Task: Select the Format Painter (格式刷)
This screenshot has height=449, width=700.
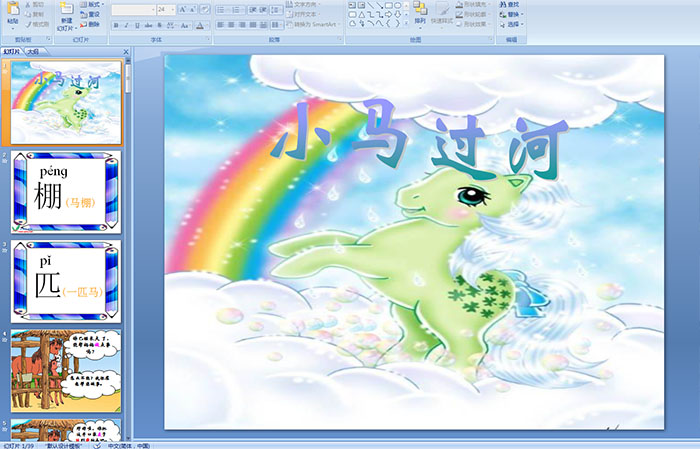Action: click(x=38, y=24)
